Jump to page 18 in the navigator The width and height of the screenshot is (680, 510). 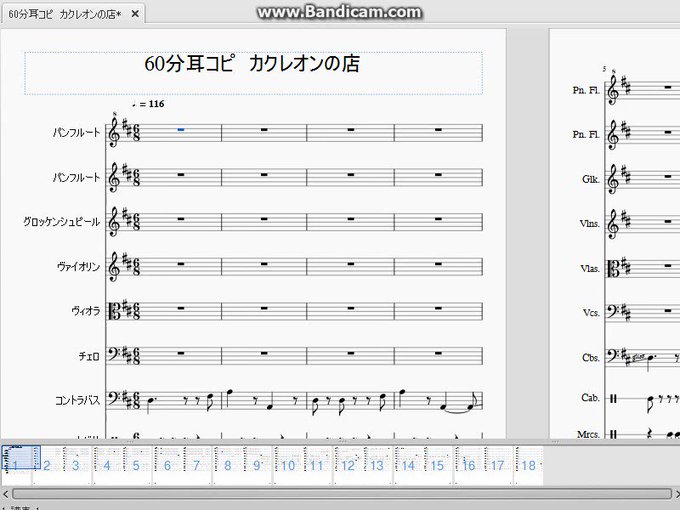[x=529, y=466]
